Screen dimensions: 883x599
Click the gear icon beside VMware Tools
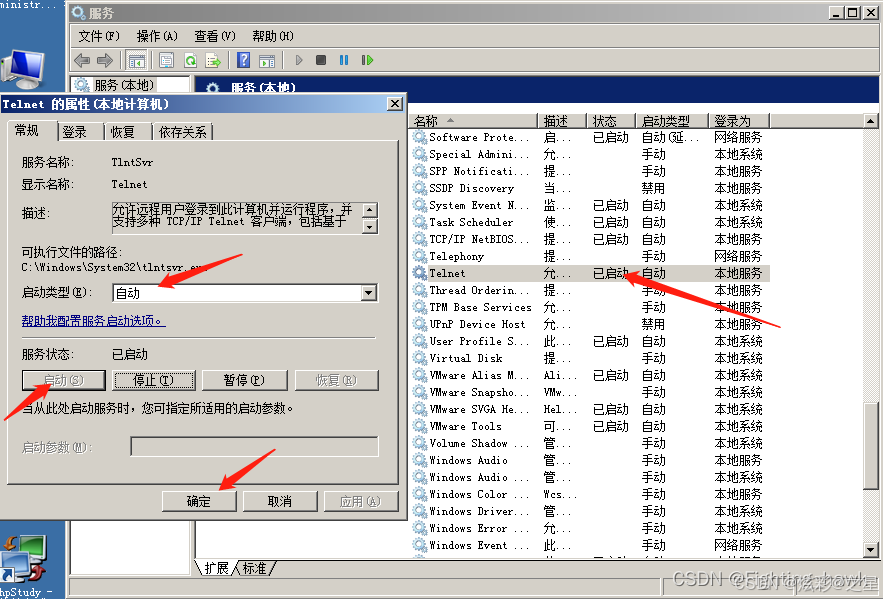pyautogui.click(x=420, y=426)
